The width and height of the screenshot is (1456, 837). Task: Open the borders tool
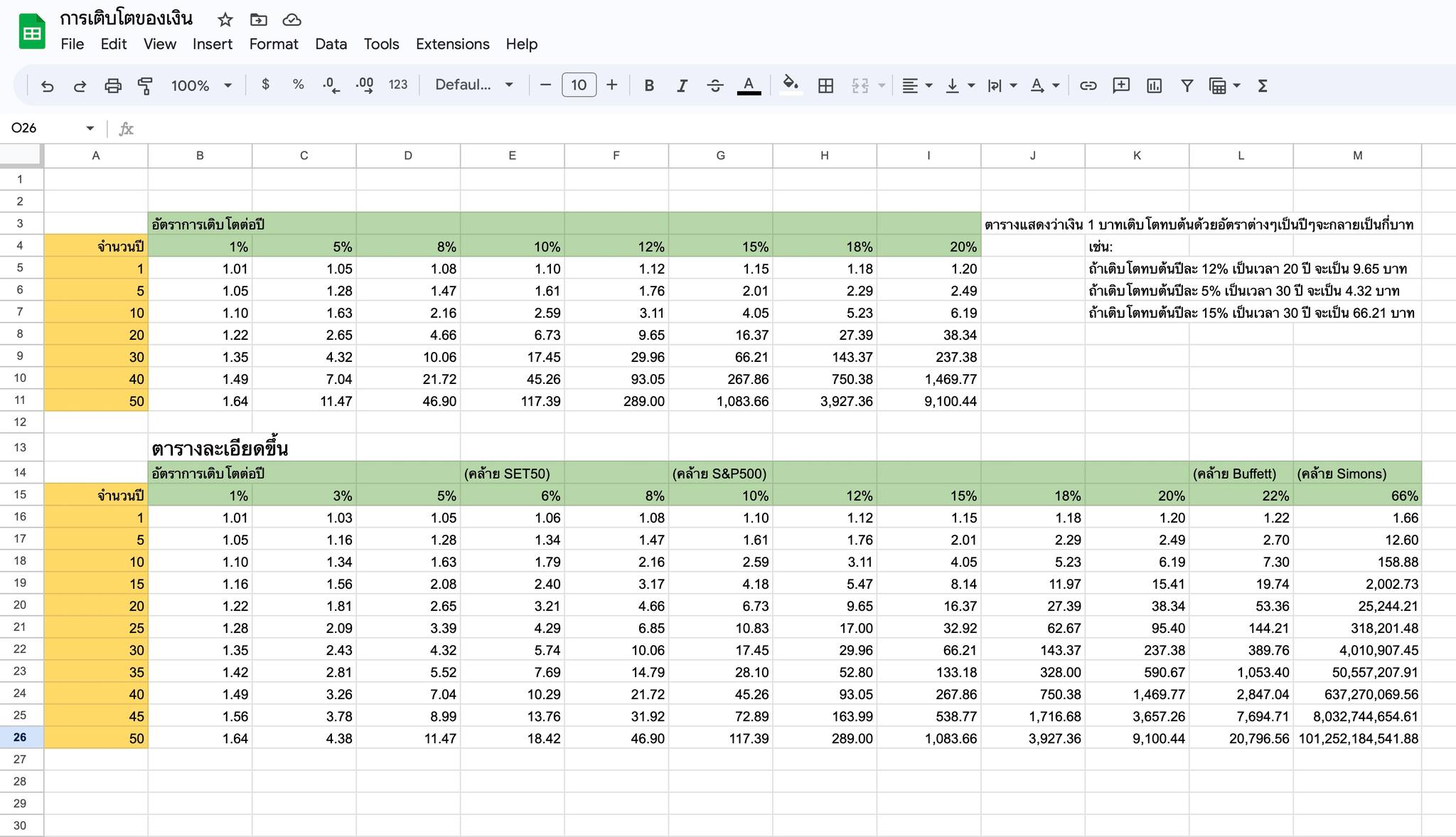coord(825,86)
